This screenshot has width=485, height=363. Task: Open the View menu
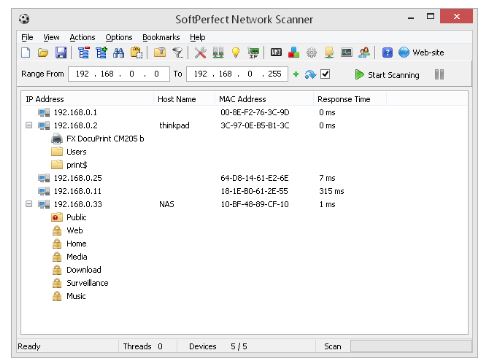(x=51, y=37)
